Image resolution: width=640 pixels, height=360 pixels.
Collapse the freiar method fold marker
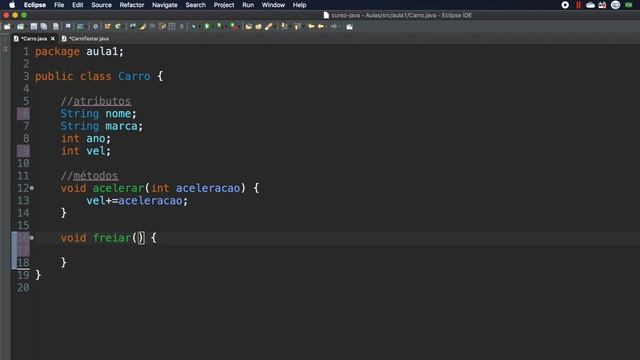tap(32, 238)
